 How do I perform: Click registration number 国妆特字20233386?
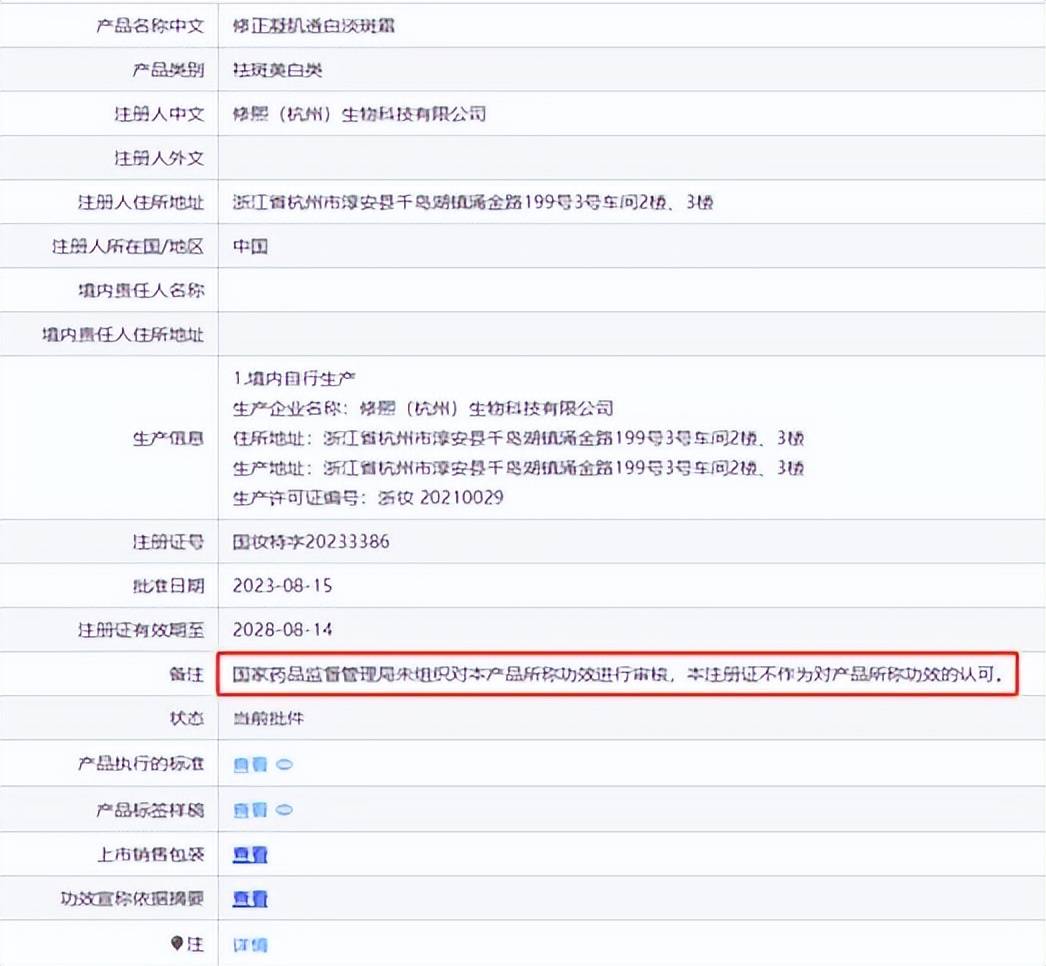click(x=311, y=542)
